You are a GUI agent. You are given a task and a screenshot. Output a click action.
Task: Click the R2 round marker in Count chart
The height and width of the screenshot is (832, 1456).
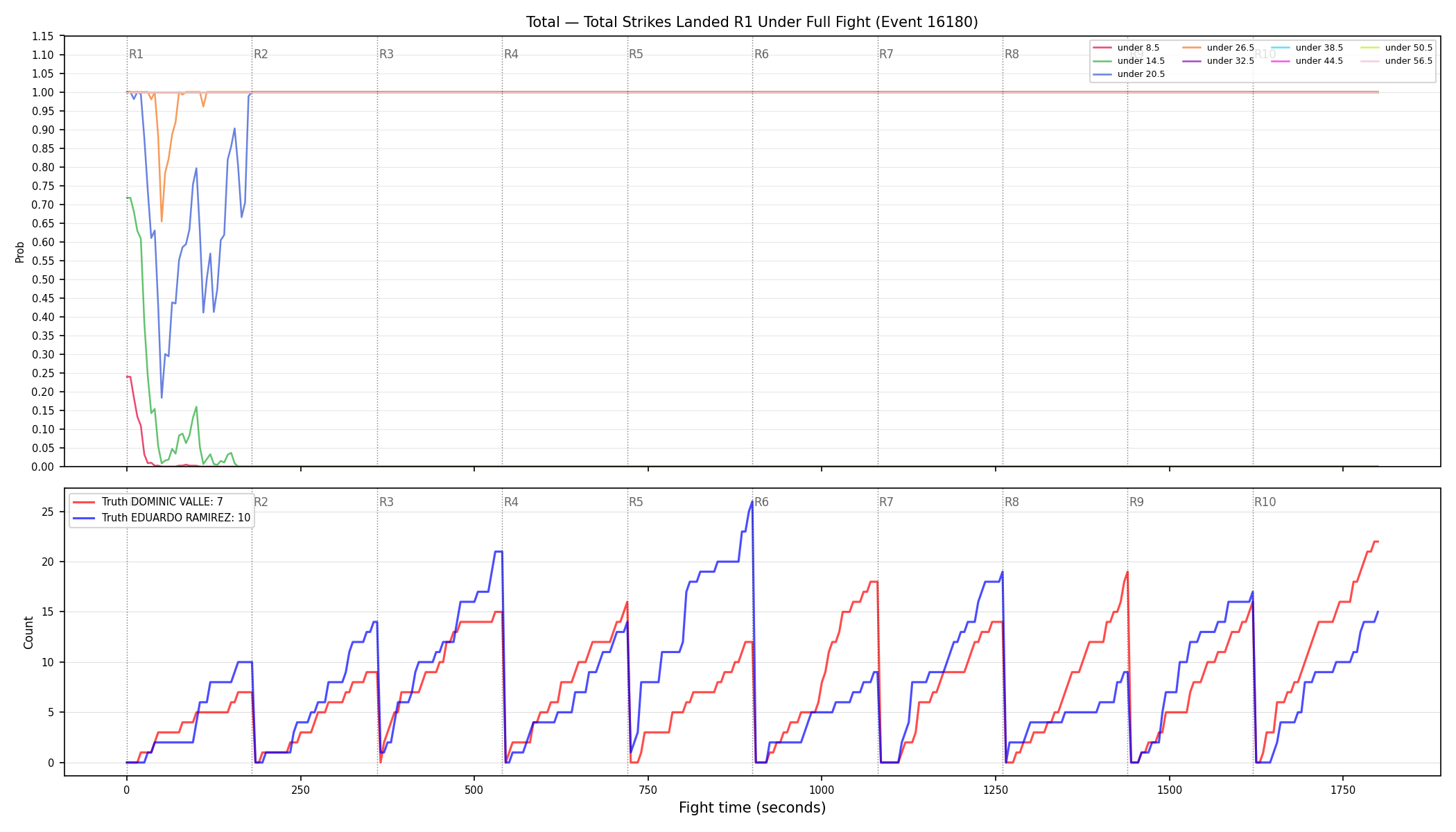(x=261, y=502)
